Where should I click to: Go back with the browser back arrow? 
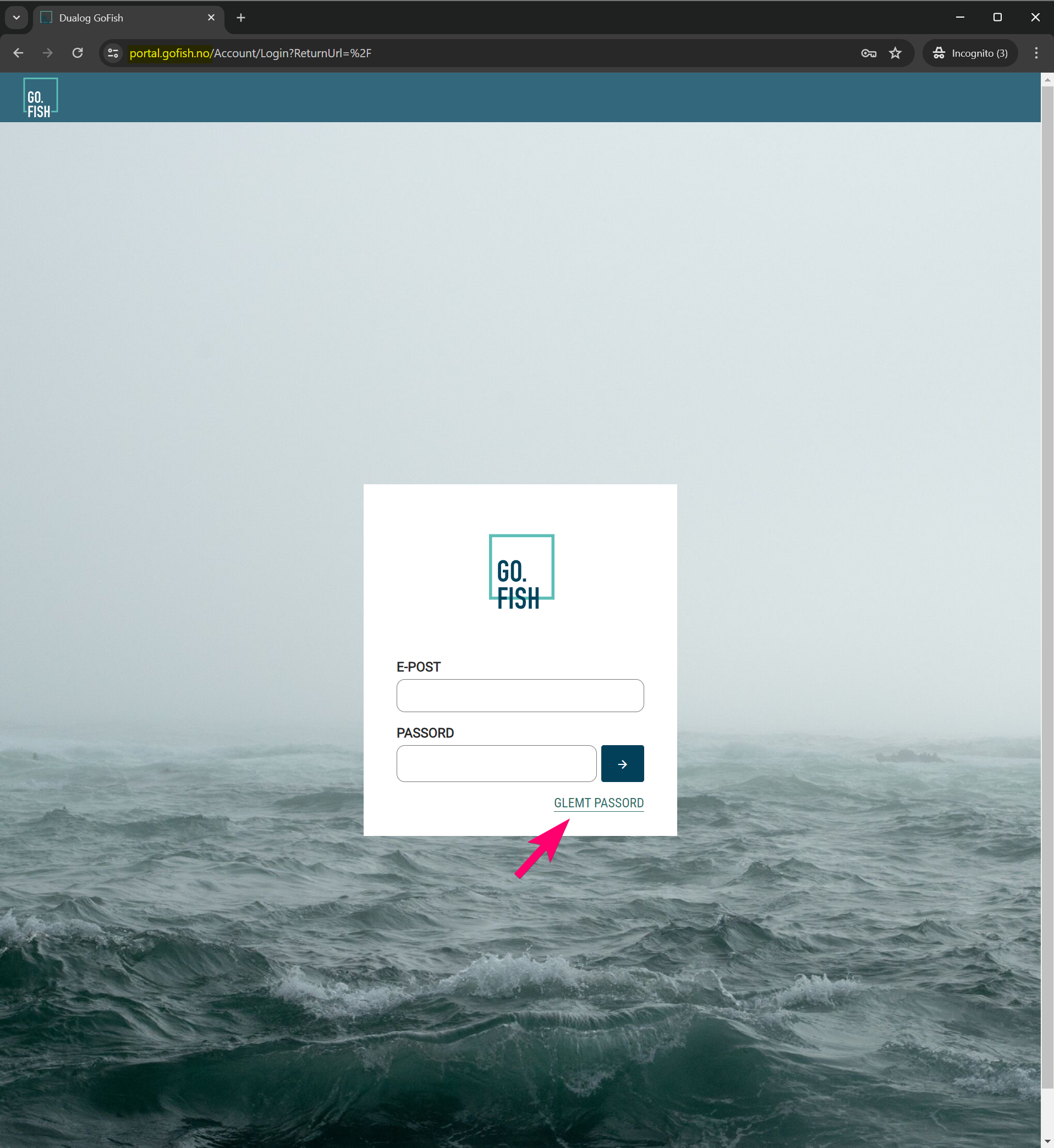click(18, 53)
